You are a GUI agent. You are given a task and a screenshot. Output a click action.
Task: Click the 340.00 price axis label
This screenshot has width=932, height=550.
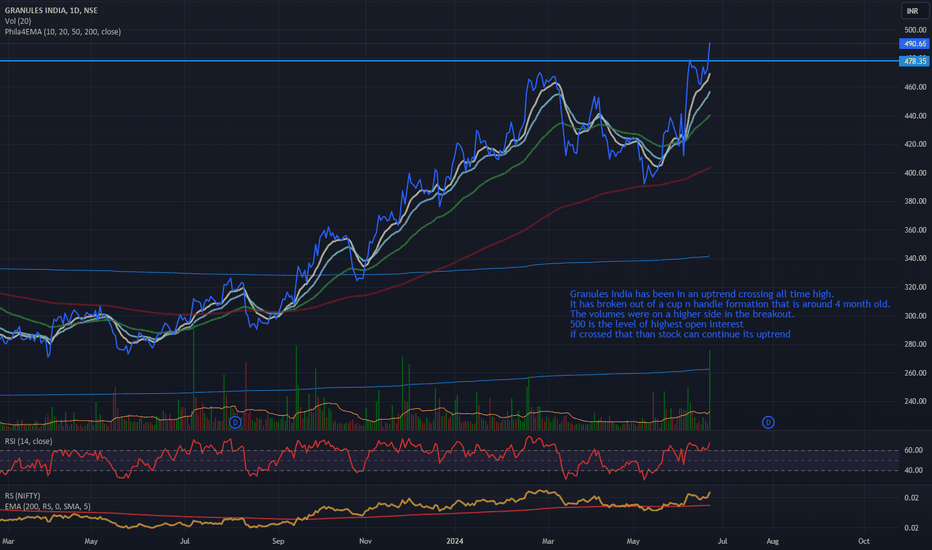click(915, 259)
